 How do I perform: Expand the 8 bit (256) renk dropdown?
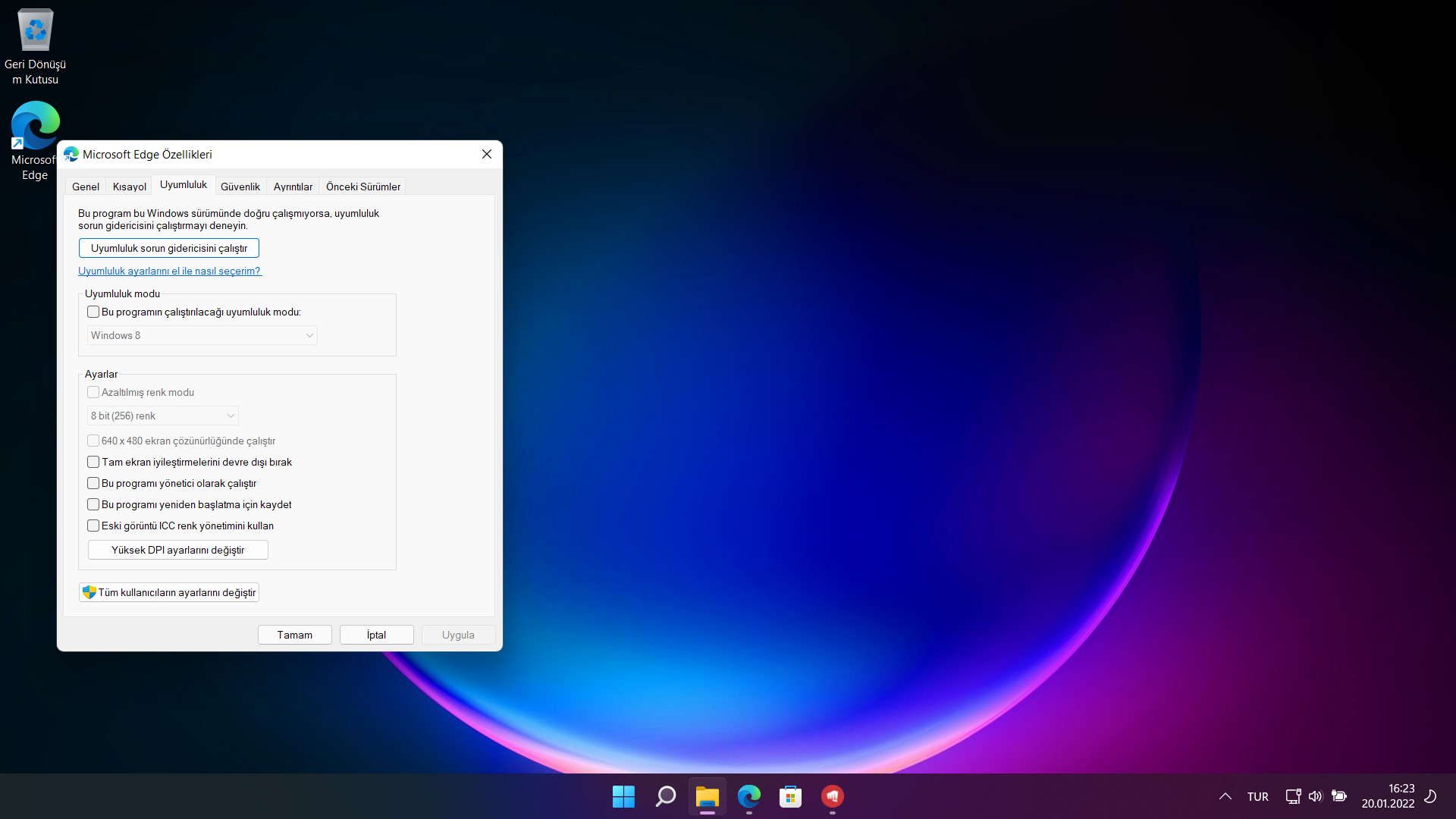tap(162, 416)
